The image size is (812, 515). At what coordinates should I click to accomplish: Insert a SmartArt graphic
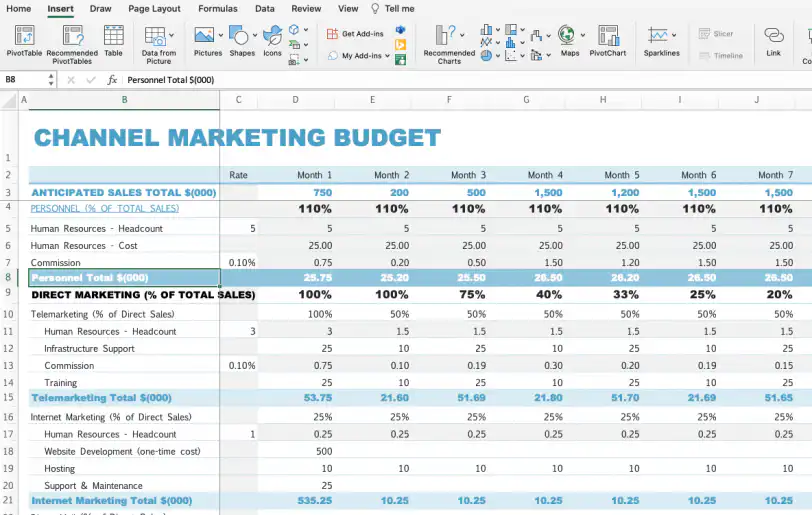[294, 45]
